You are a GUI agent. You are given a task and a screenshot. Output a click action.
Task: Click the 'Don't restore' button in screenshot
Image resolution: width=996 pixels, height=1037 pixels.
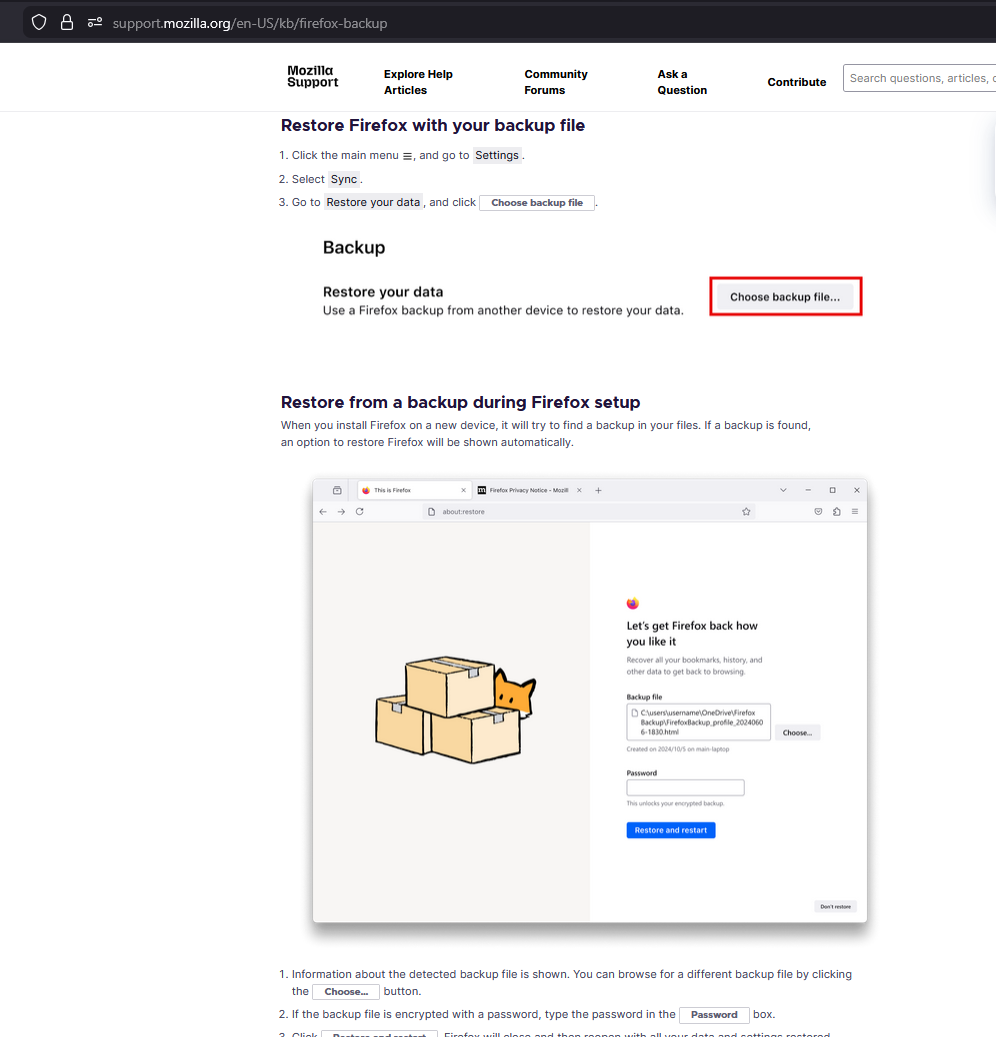click(x=835, y=907)
